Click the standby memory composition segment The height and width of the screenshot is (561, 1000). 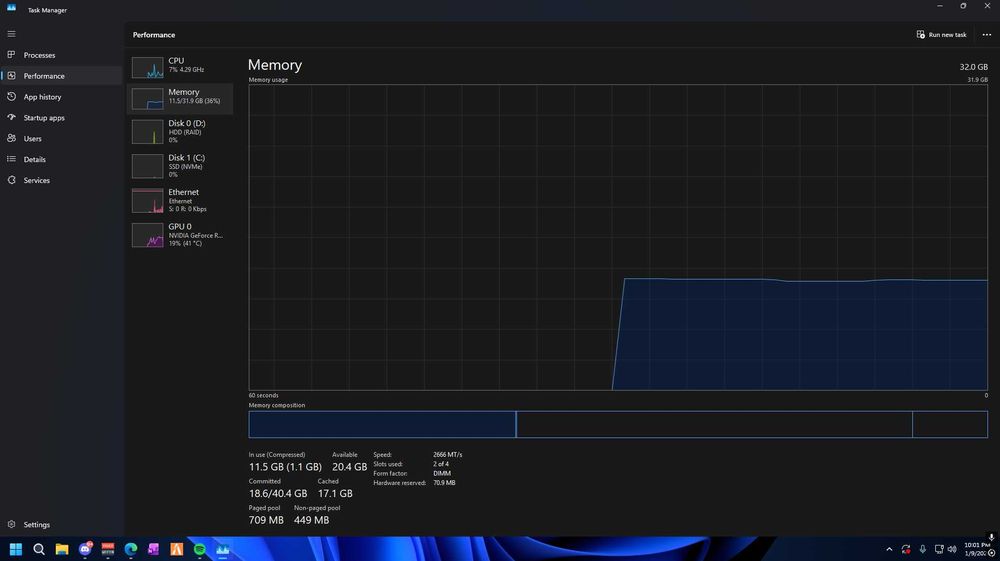714,425
